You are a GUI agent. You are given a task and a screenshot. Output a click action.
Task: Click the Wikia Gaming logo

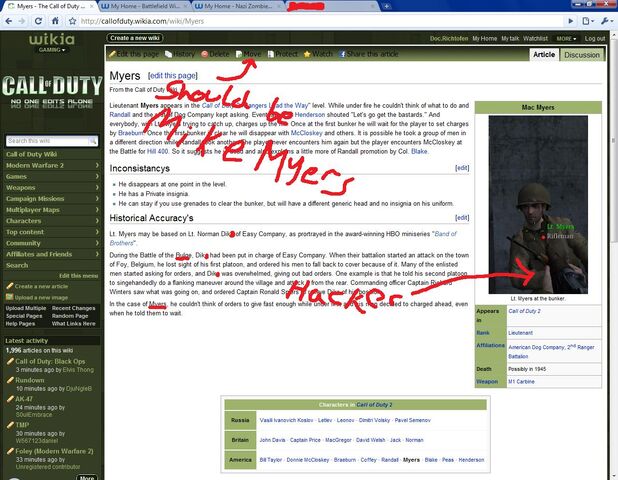(52, 43)
